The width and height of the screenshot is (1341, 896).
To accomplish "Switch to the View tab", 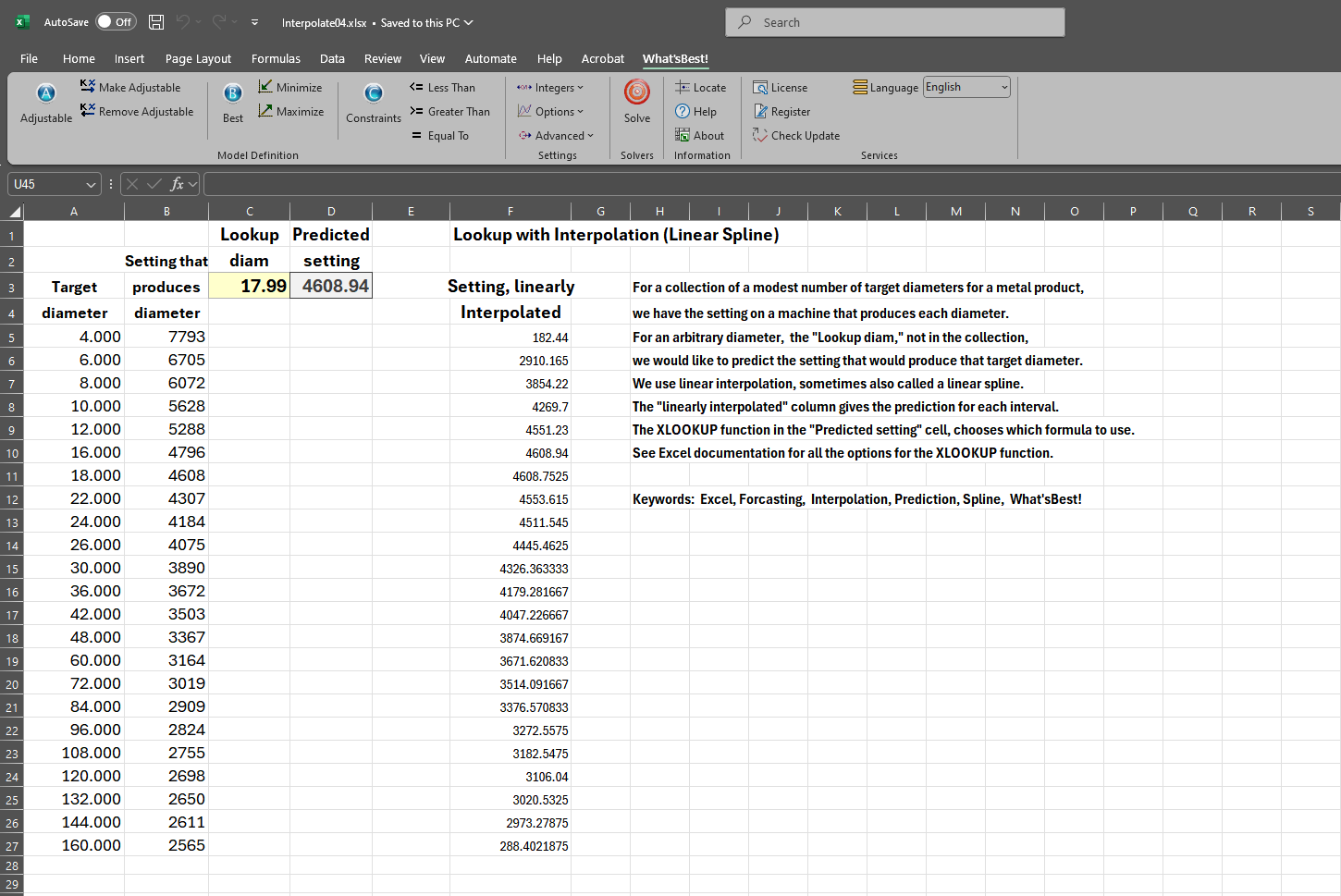I will (x=432, y=58).
